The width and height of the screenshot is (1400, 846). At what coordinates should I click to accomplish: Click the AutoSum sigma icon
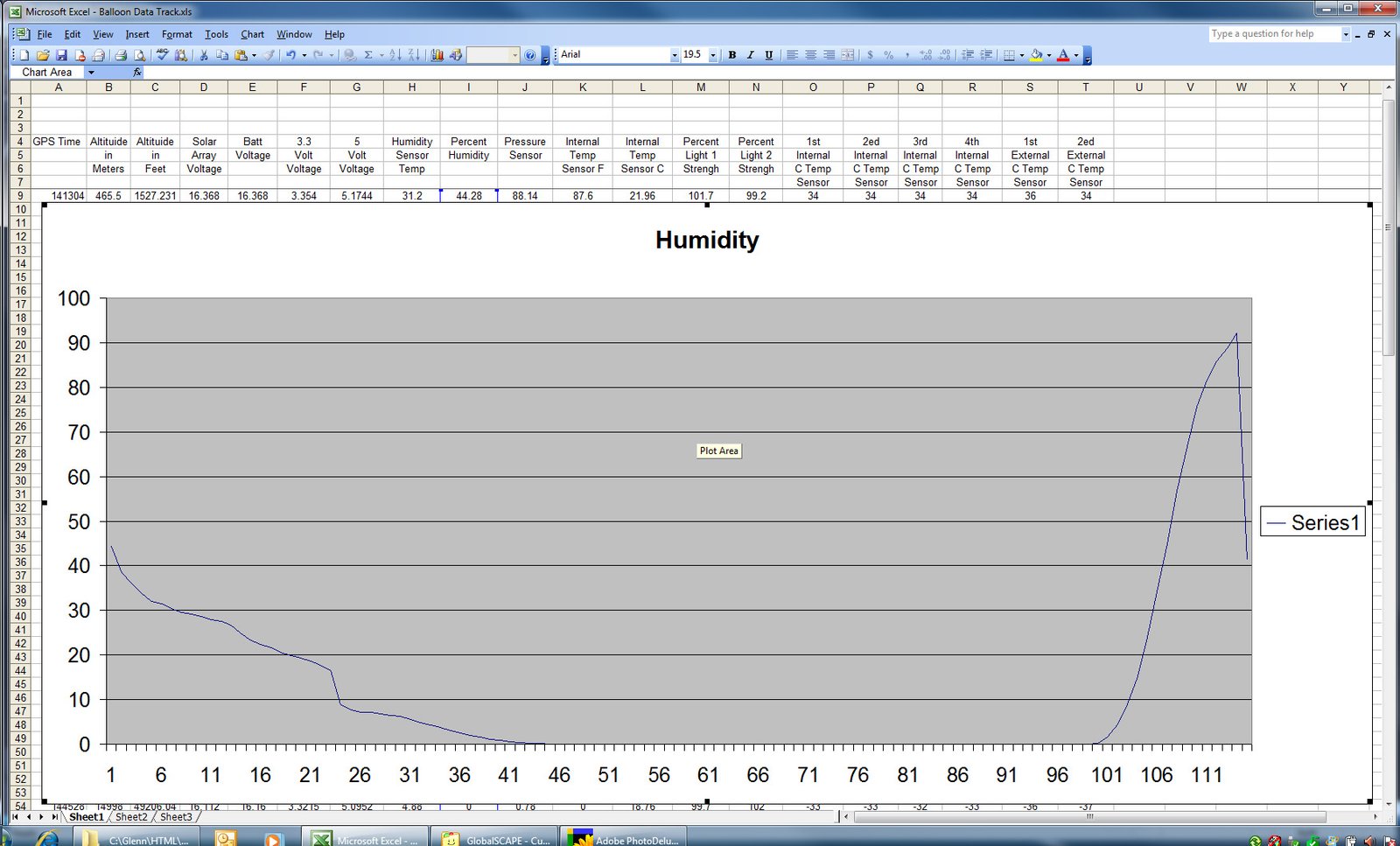(368, 55)
